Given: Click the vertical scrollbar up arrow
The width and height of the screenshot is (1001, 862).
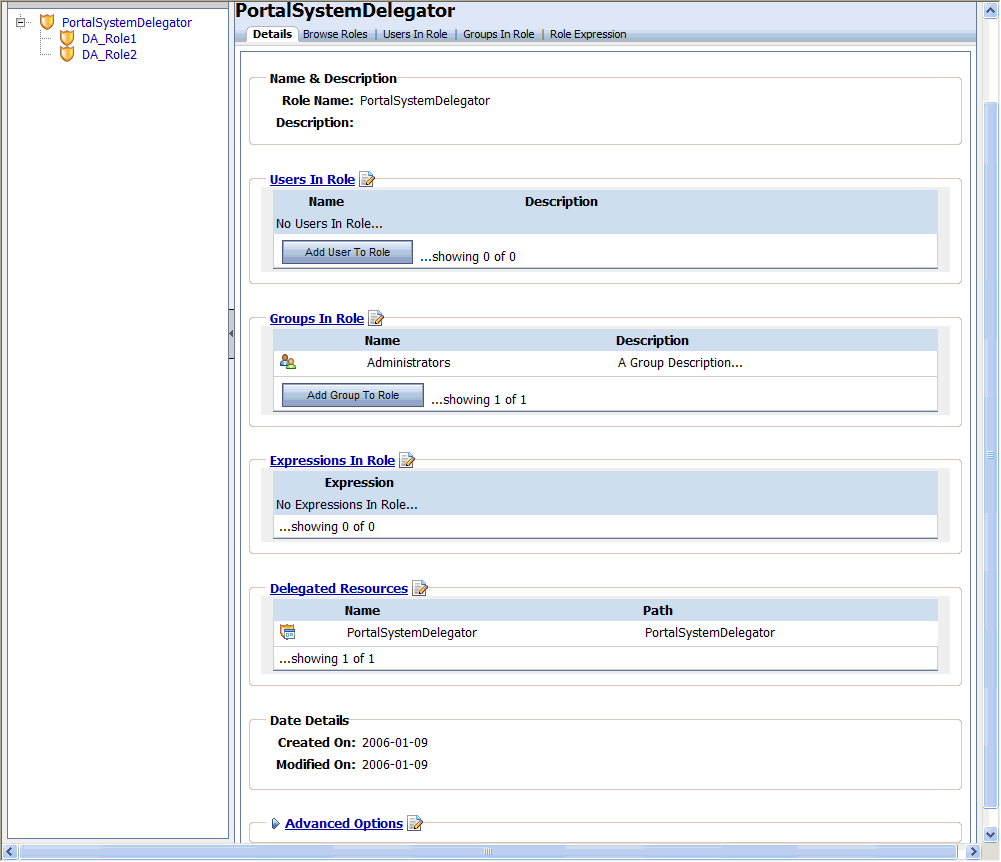Looking at the screenshot, I should click(991, 10).
